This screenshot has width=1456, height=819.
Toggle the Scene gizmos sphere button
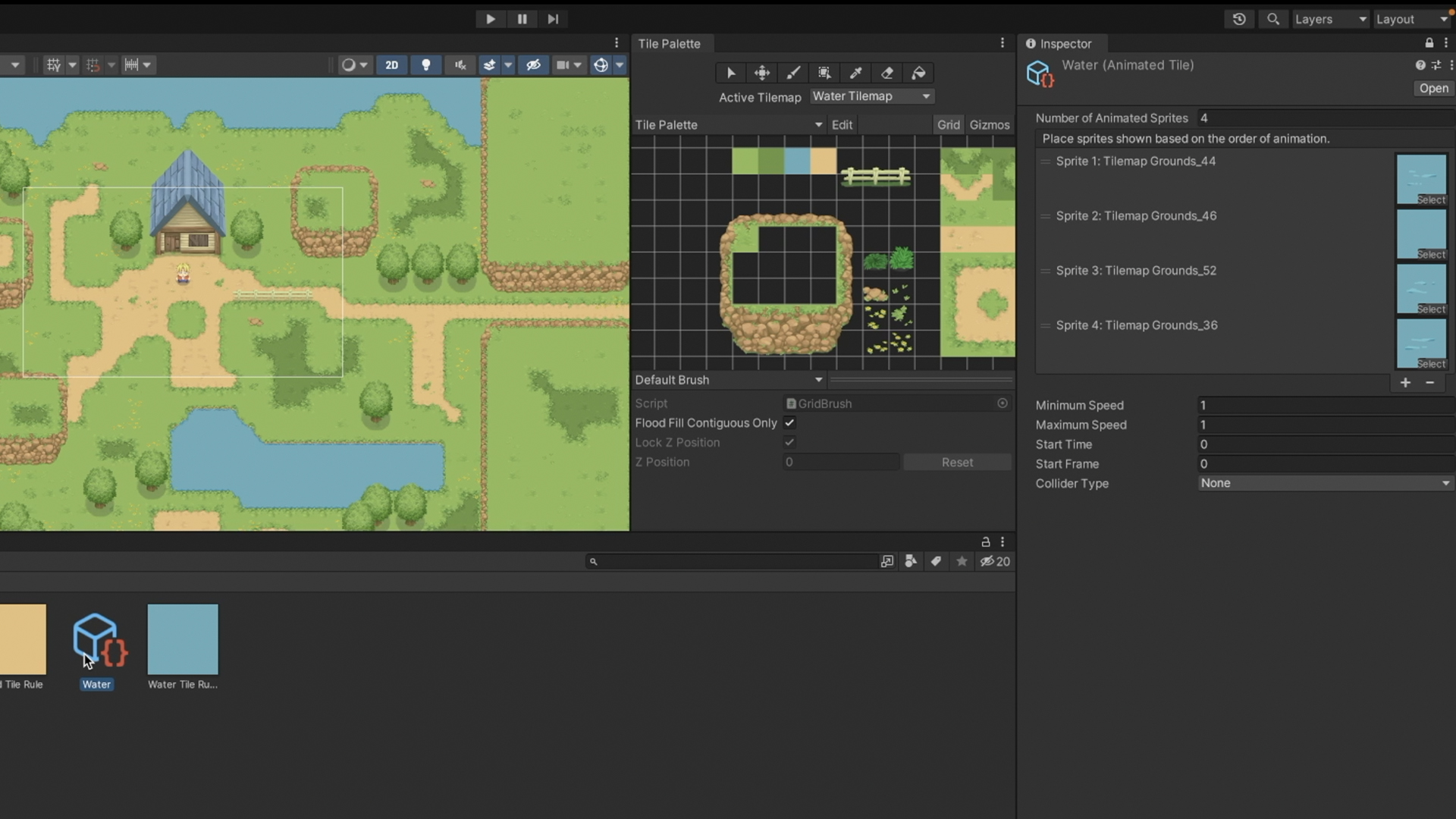click(601, 65)
